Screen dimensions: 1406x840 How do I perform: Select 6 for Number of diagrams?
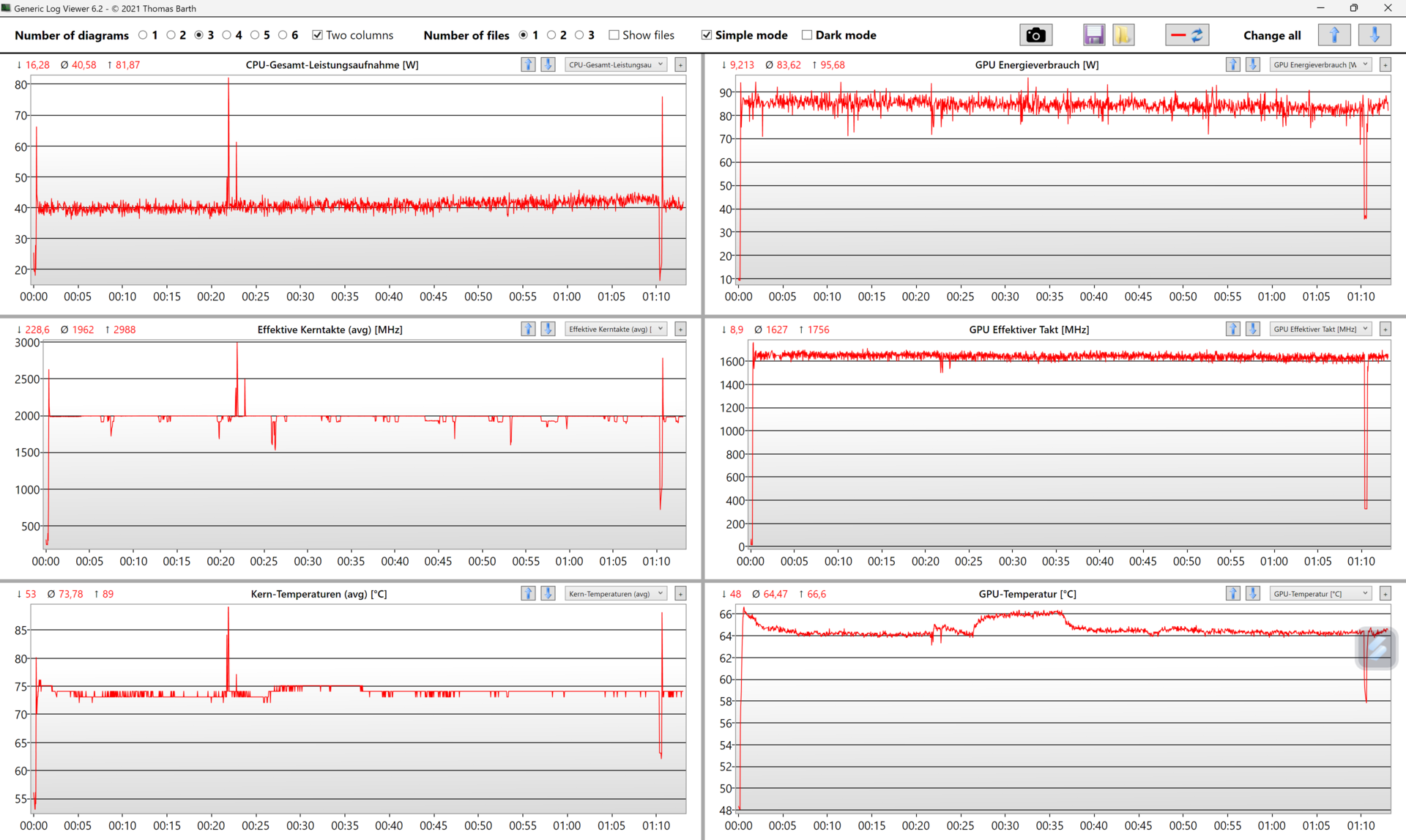[x=283, y=35]
